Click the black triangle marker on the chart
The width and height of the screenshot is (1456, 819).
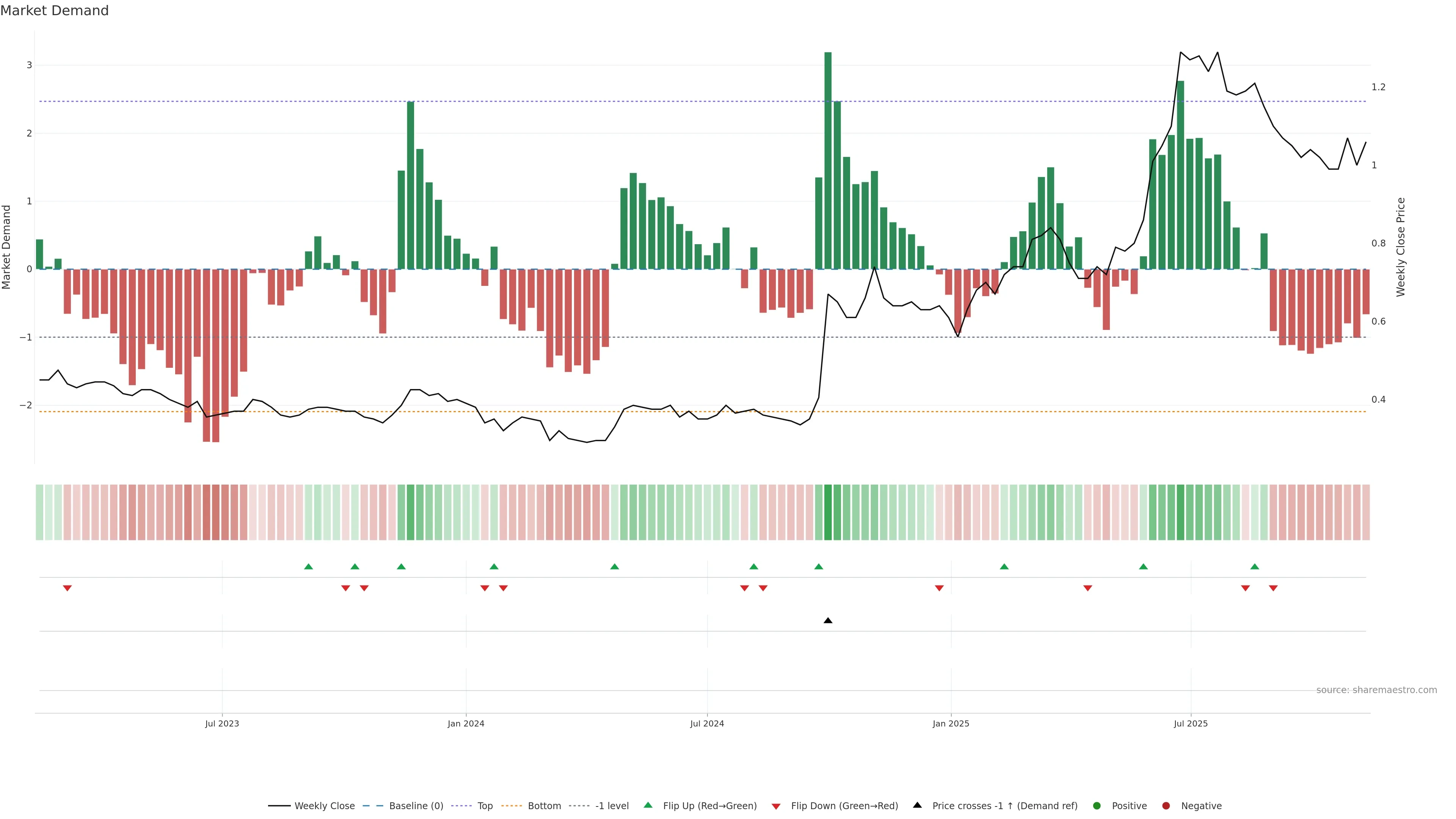(x=828, y=621)
